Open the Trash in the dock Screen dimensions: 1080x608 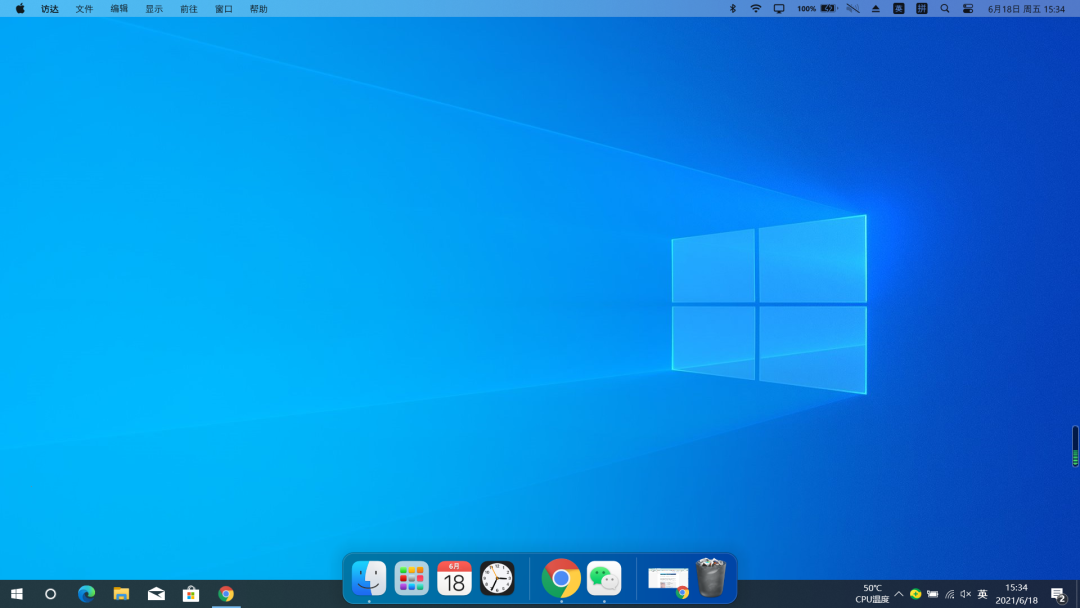click(711, 577)
